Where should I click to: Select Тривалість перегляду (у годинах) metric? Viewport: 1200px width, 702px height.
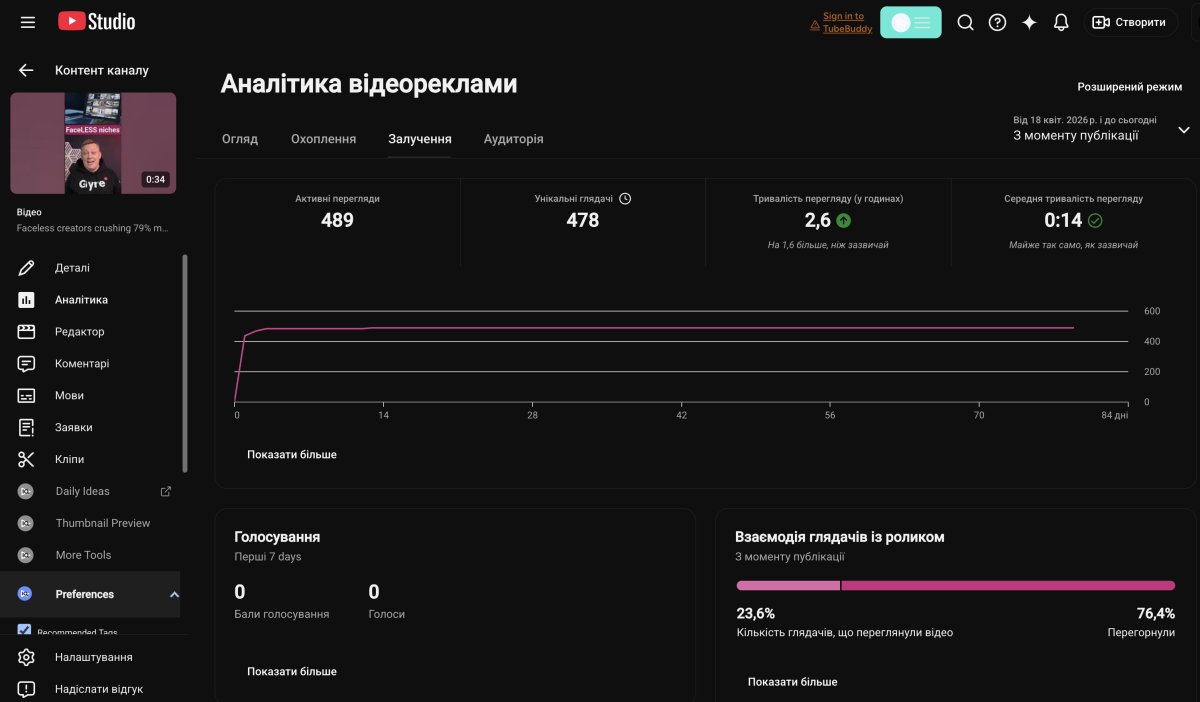coord(828,222)
